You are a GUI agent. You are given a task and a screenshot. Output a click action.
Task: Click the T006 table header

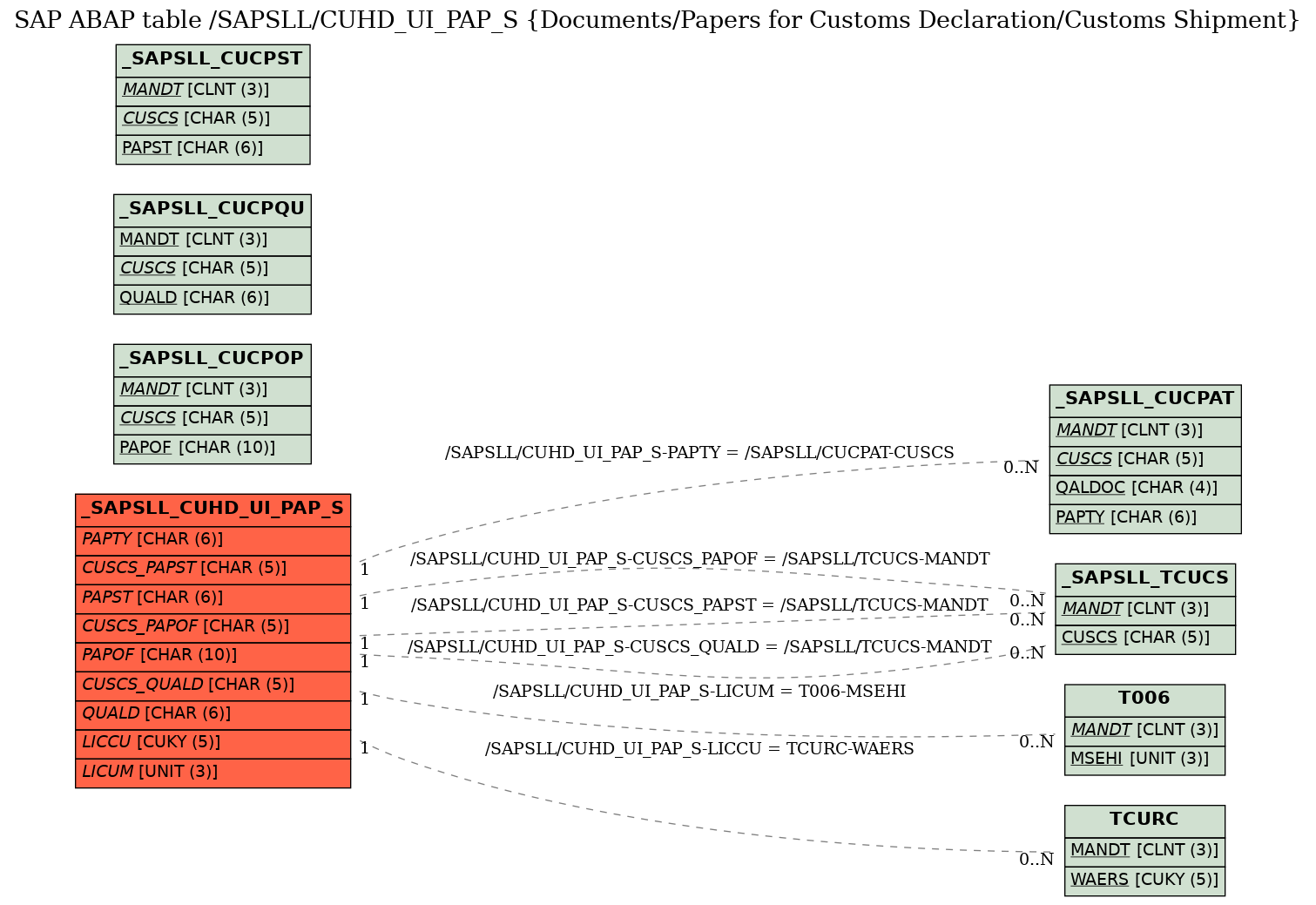point(1144,699)
